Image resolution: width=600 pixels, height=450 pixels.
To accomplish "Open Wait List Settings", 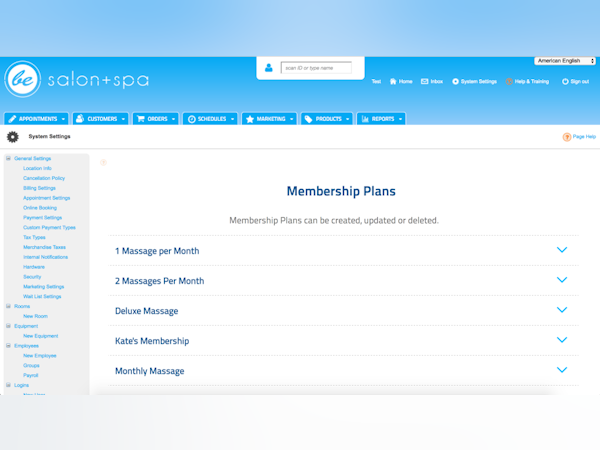I will 42,297.
